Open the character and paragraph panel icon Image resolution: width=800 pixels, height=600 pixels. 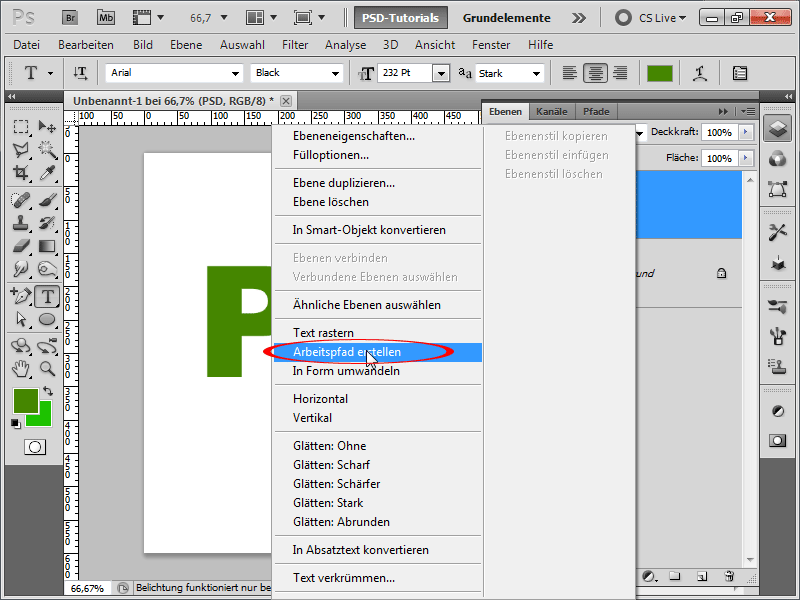(x=740, y=73)
